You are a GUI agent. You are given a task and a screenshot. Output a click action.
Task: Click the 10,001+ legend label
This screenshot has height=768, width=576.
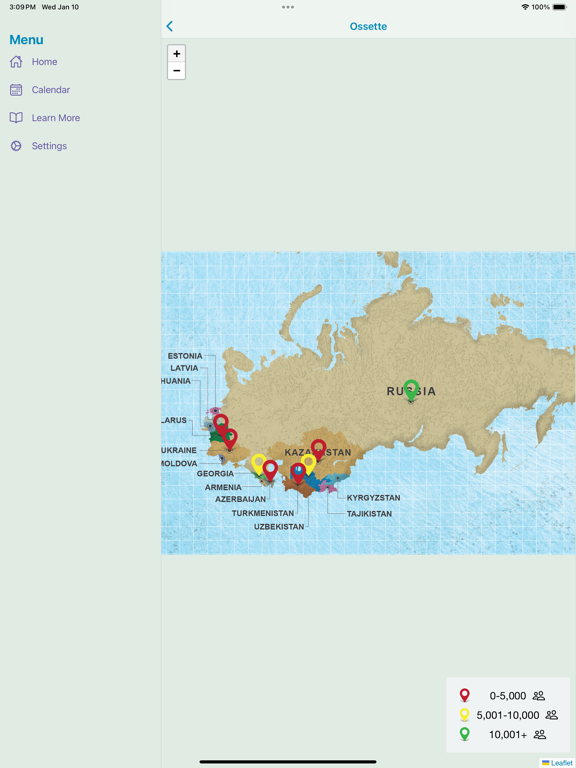(508, 735)
